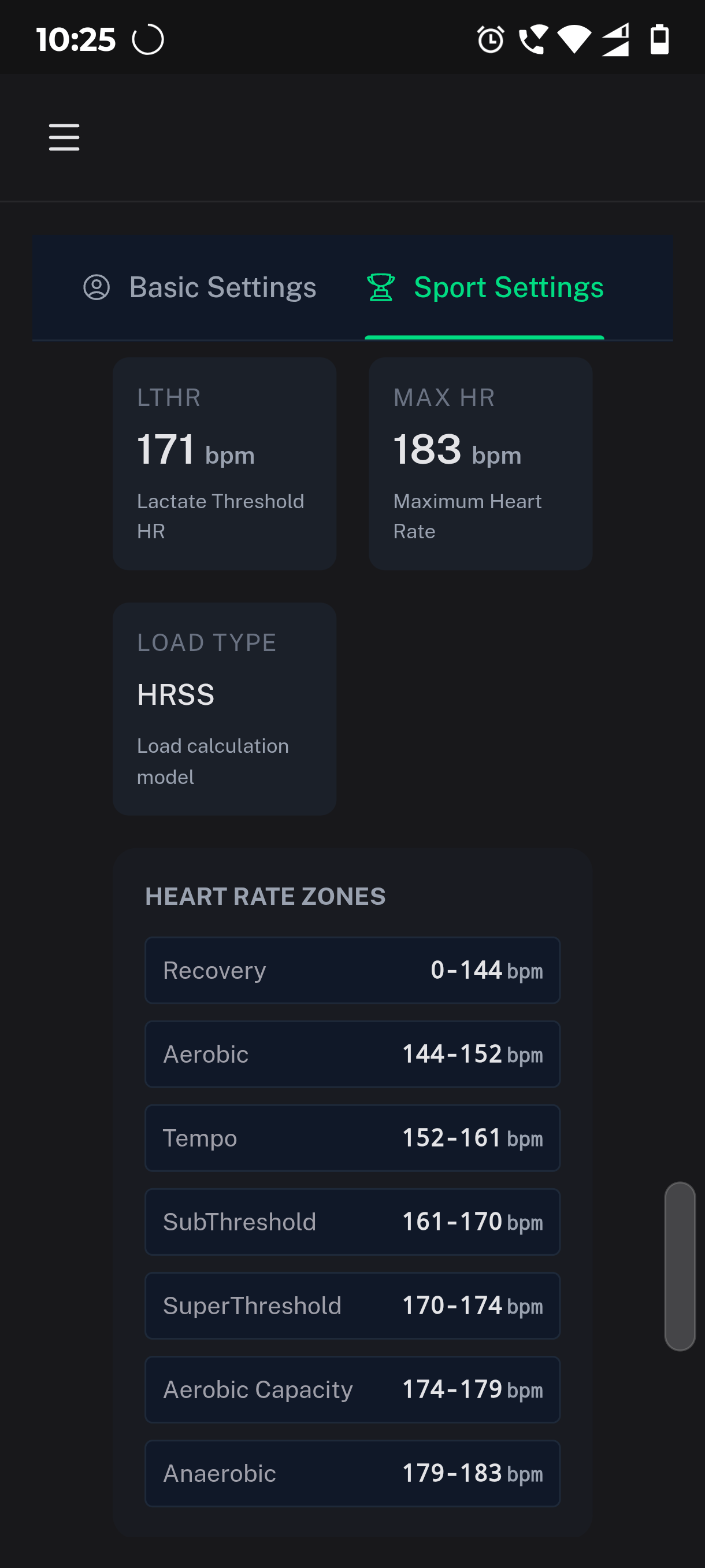The height and width of the screenshot is (1568, 705).
Task: Tap the Basic Settings profile icon
Action: 96,287
